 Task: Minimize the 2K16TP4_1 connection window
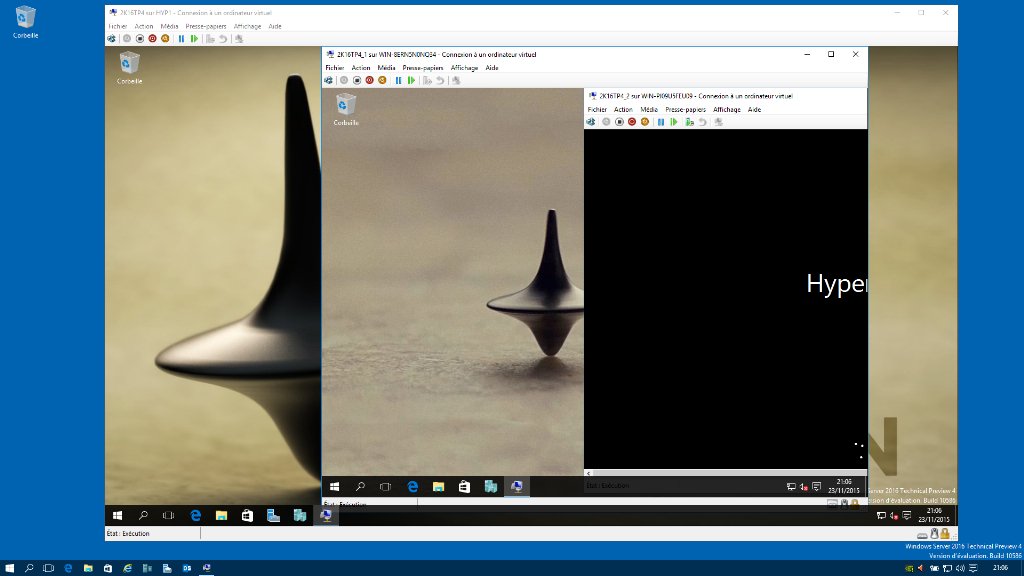(x=807, y=54)
